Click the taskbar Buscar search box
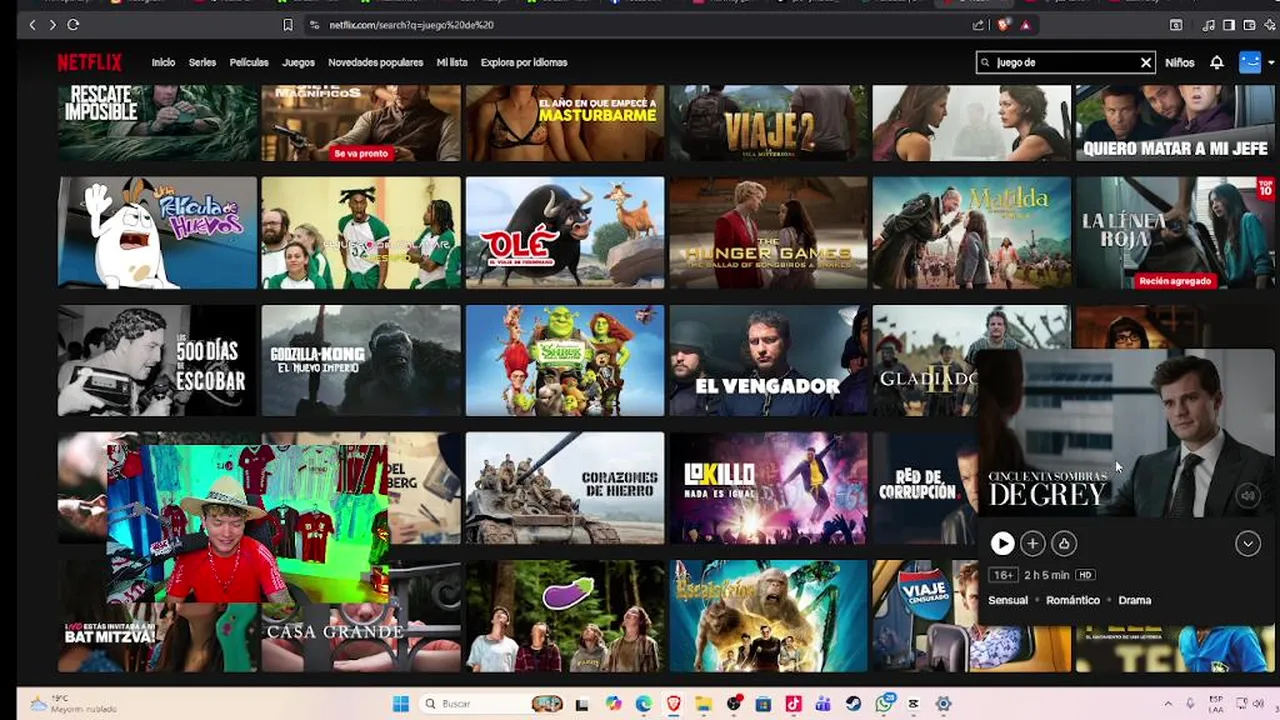 pos(492,704)
